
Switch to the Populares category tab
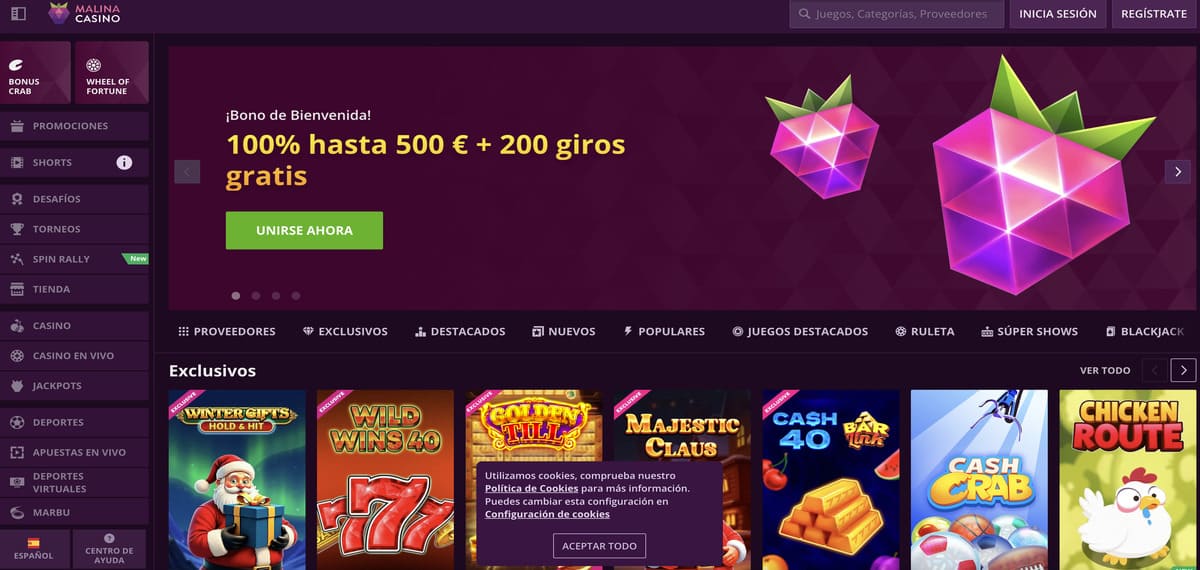pyautogui.click(x=664, y=331)
